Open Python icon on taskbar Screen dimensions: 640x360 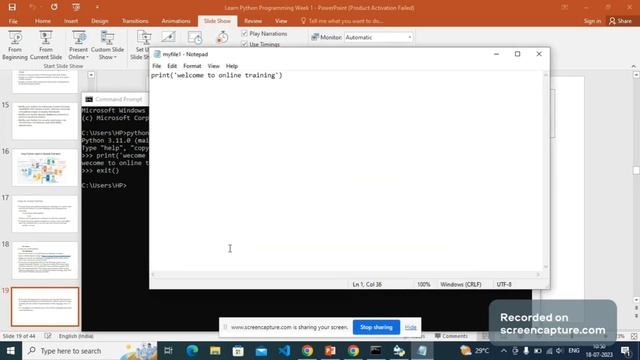tap(399, 351)
